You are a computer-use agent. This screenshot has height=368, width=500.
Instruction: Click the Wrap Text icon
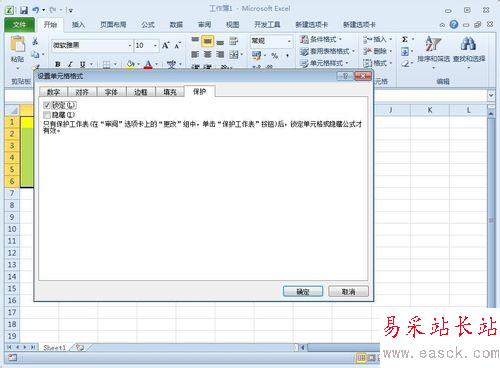coord(234,41)
